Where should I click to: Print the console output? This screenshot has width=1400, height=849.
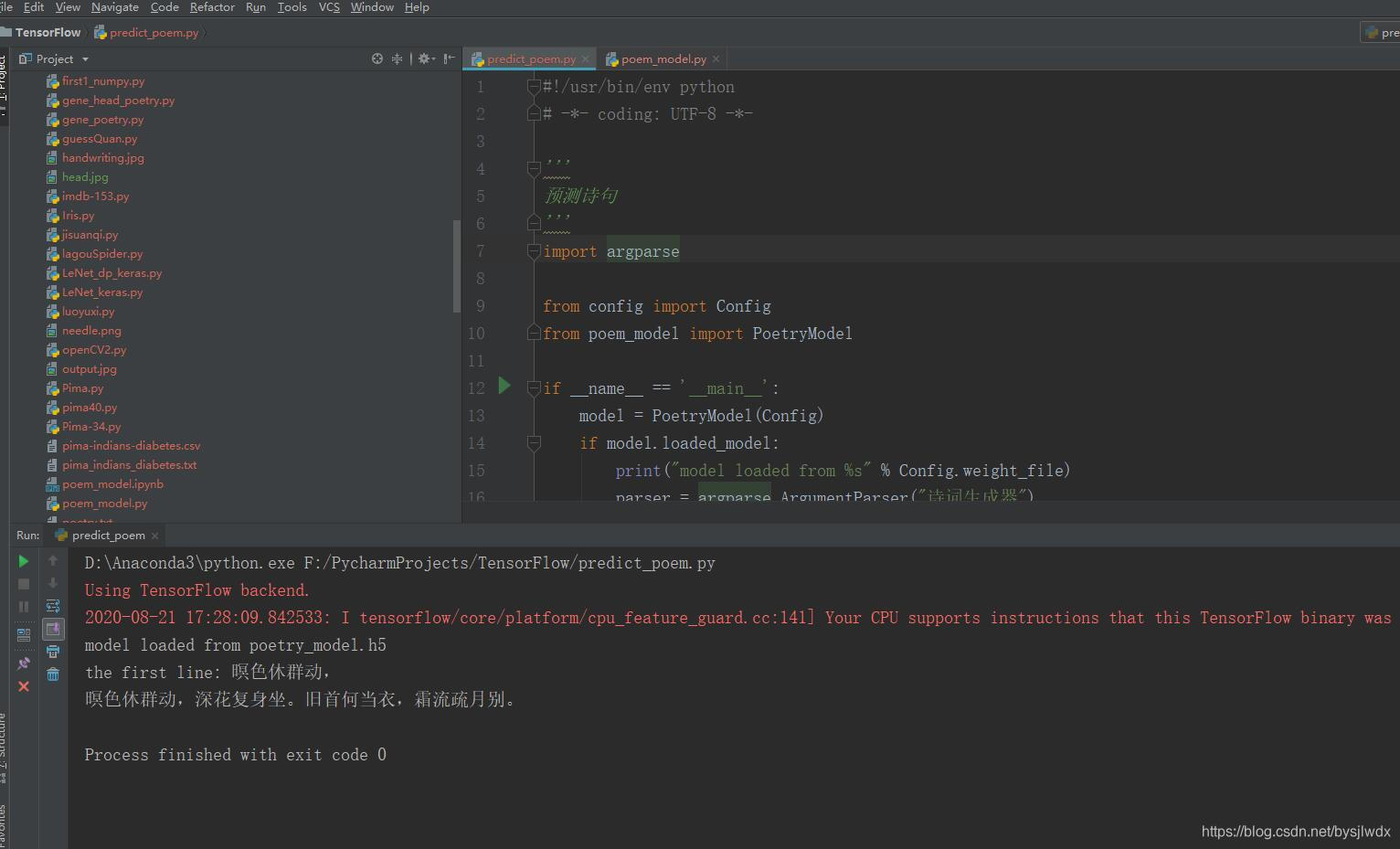[x=53, y=652]
